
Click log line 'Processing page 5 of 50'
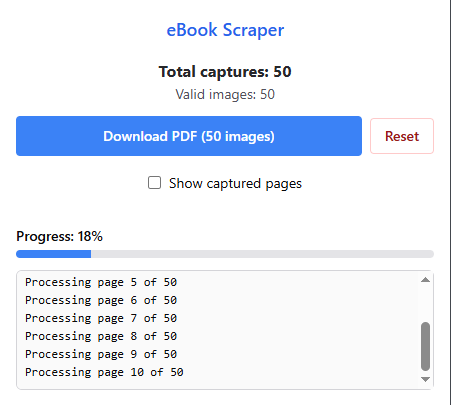pyautogui.click(x=101, y=282)
